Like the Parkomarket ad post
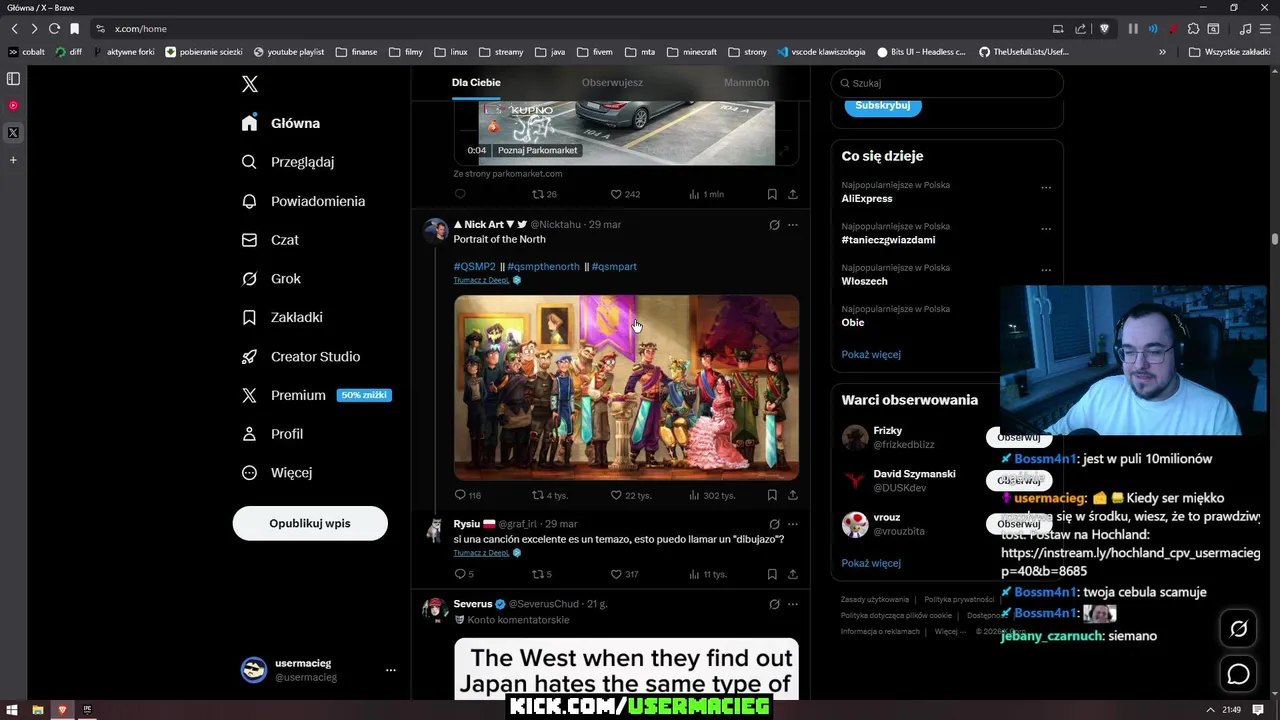The image size is (1280, 720). (x=625, y=194)
